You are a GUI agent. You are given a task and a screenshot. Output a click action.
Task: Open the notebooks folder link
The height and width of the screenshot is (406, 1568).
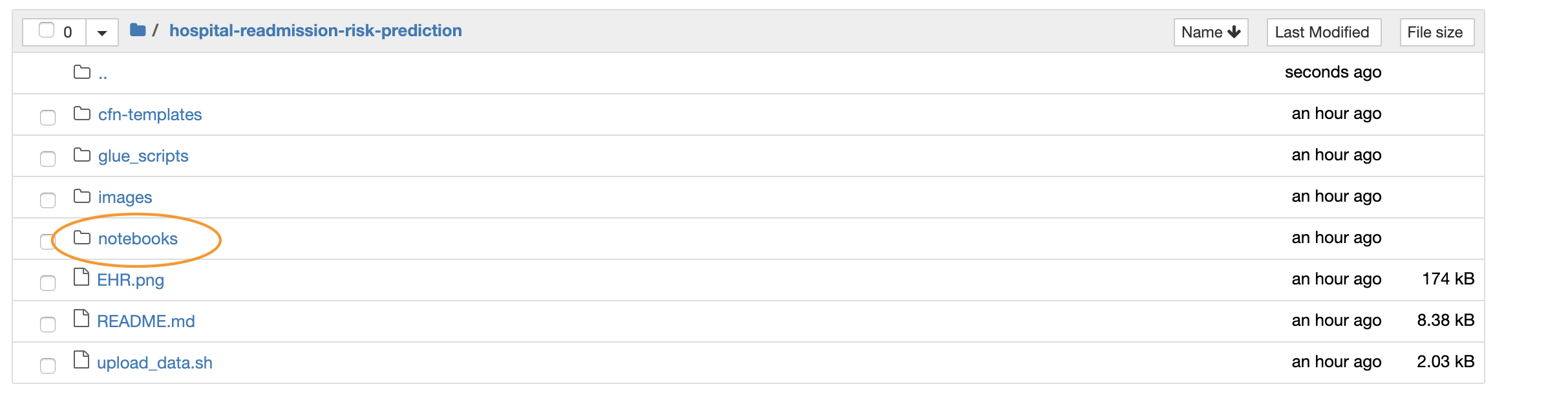(x=138, y=239)
